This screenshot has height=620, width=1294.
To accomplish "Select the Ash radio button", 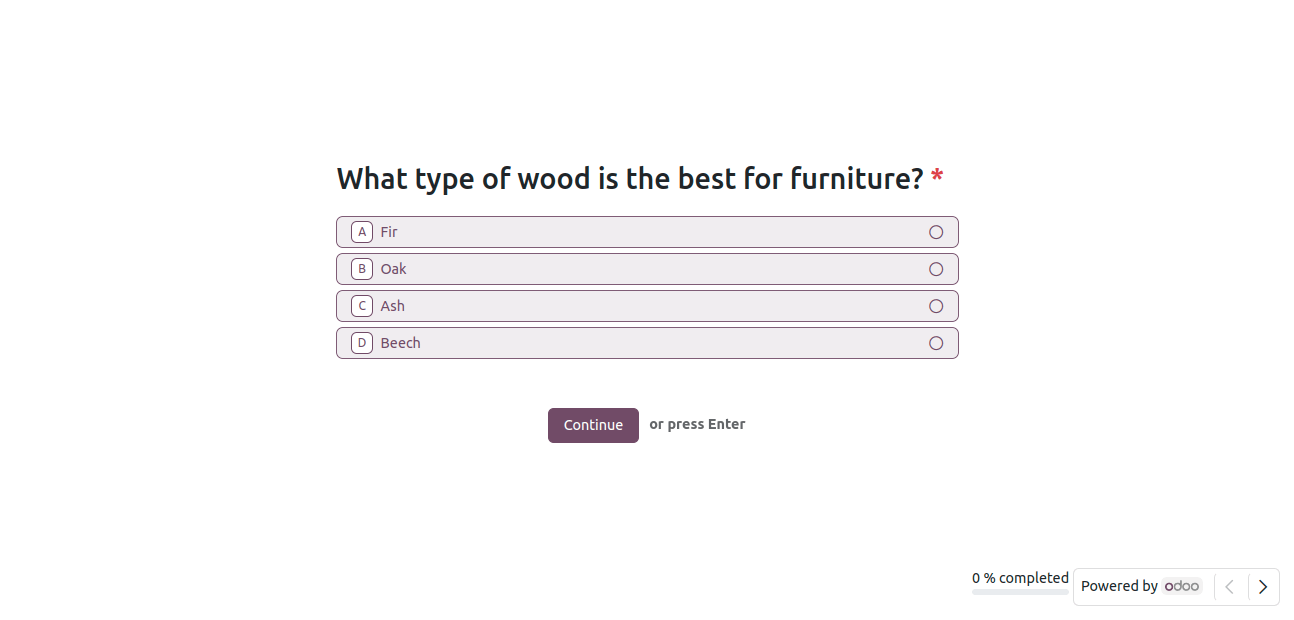I will 936,306.
